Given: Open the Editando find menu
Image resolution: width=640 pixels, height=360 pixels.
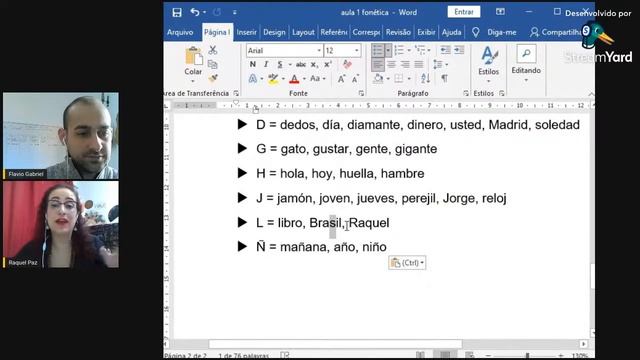Looking at the screenshot, I should pyautogui.click(x=526, y=63).
